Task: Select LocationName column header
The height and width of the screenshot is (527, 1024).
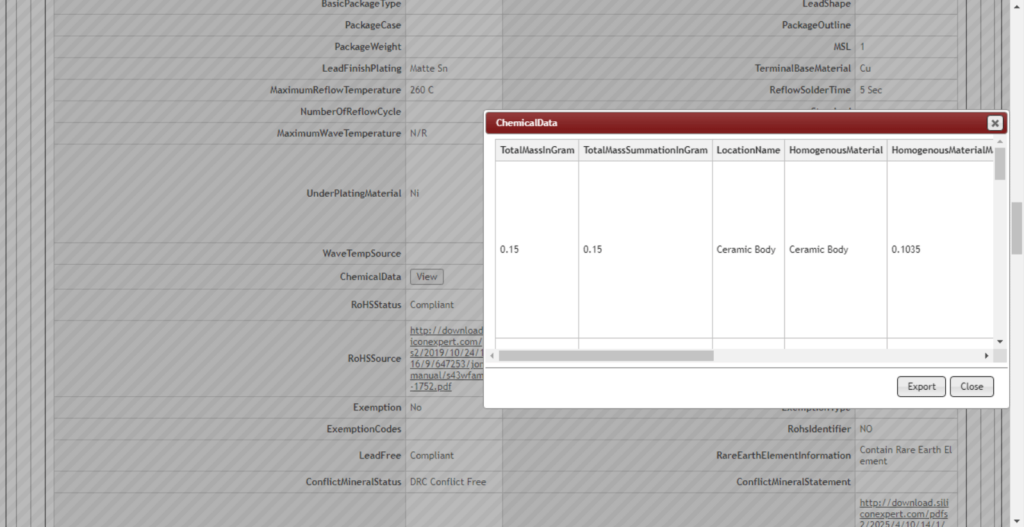Action: 748,150
